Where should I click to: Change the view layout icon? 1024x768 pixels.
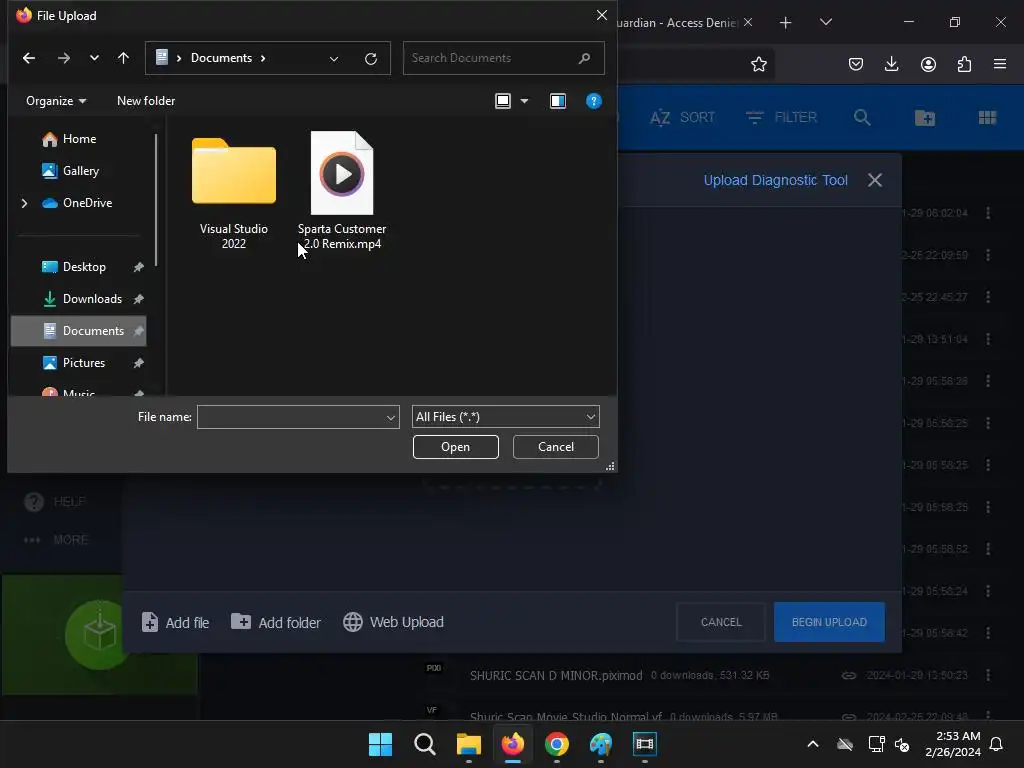[503, 101]
